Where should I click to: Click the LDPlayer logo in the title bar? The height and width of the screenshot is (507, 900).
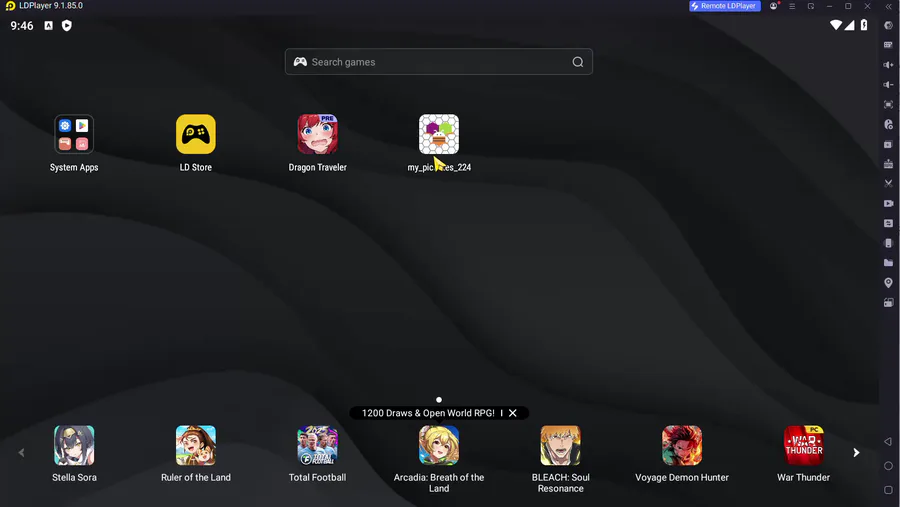pos(10,6)
